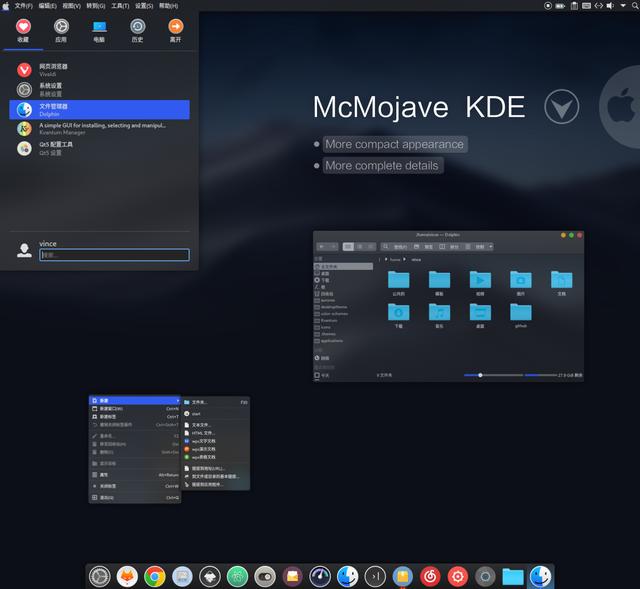Launch Vivaldi web browser from launcher list
Viewport: 640px width, 589px height.
(99, 70)
